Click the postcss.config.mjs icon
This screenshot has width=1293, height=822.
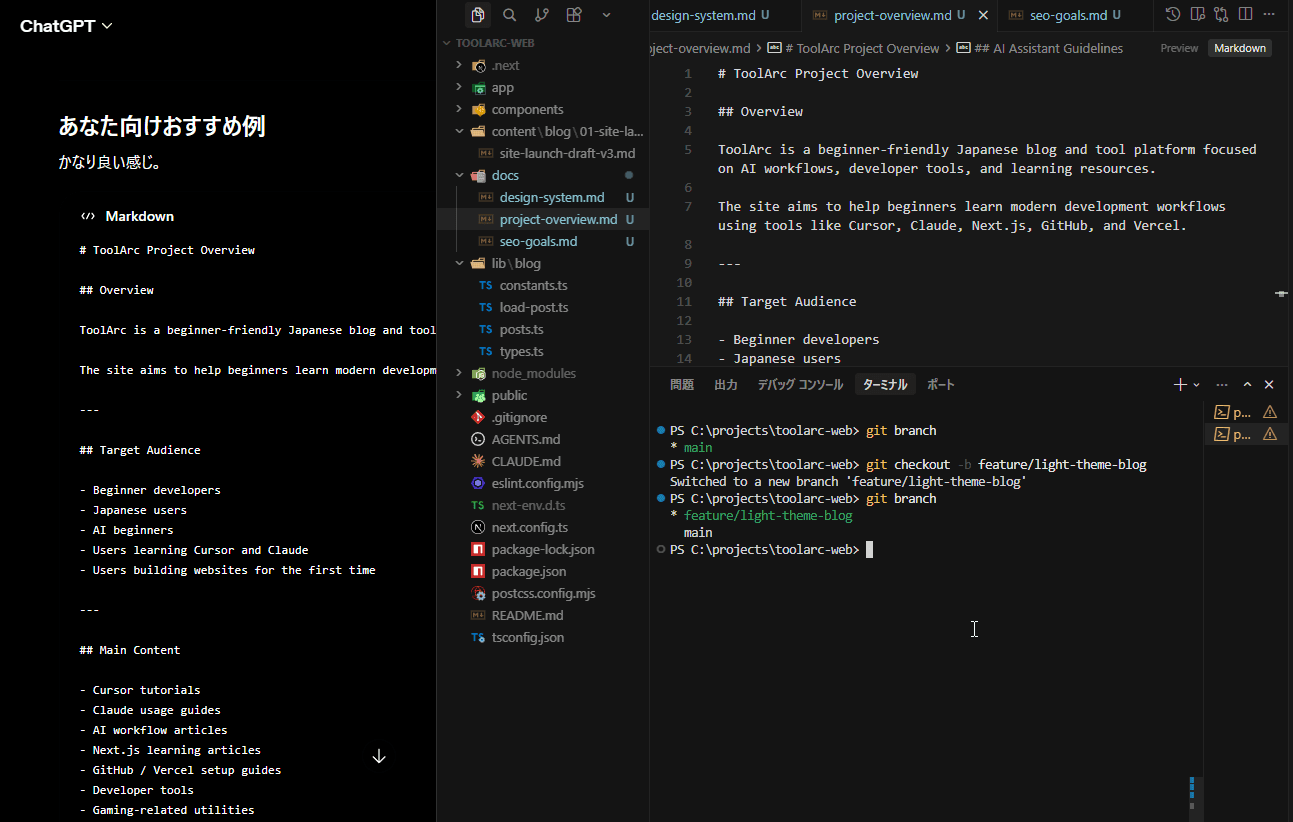478,593
